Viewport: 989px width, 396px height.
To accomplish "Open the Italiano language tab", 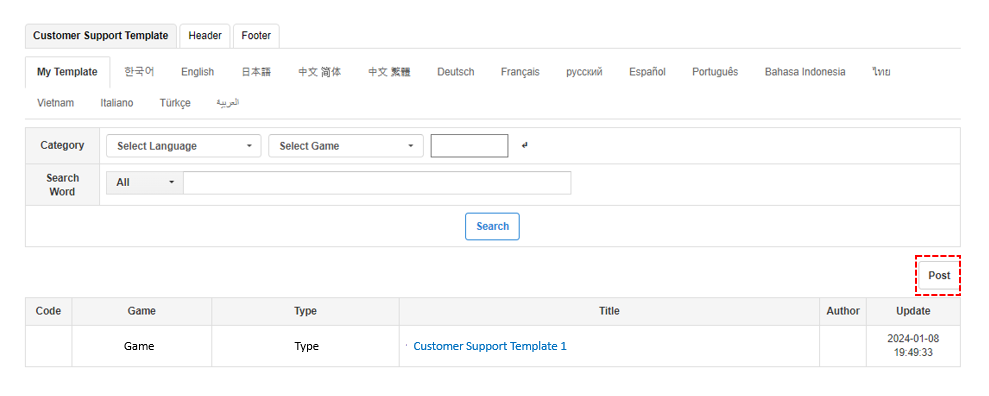I will point(117,103).
